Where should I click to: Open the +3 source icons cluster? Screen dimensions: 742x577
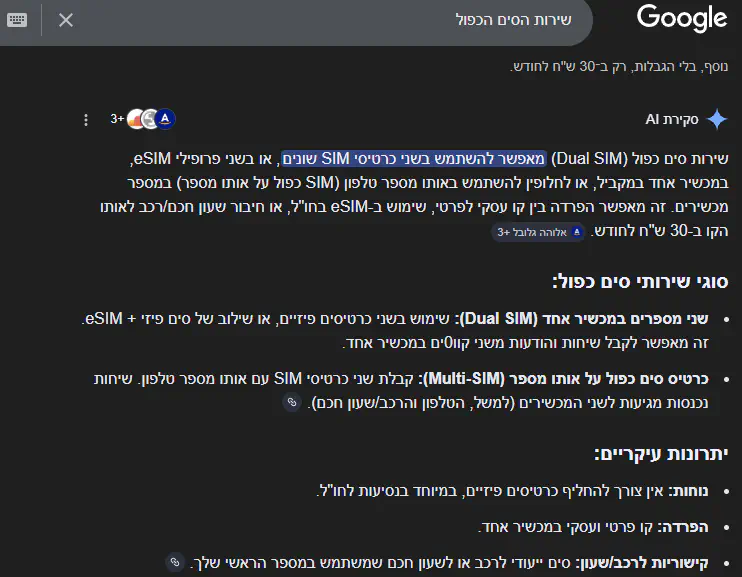click(x=142, y=120)
